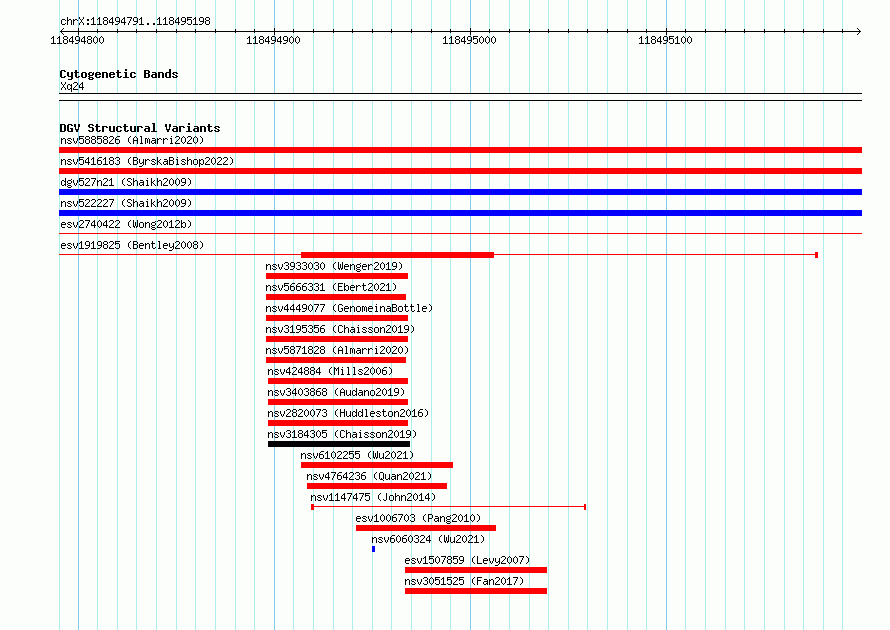Image resolution: width=890 pixels, height=630 pixels.
Task: Select the DGV Structural Variants track title
Action: 140,128
